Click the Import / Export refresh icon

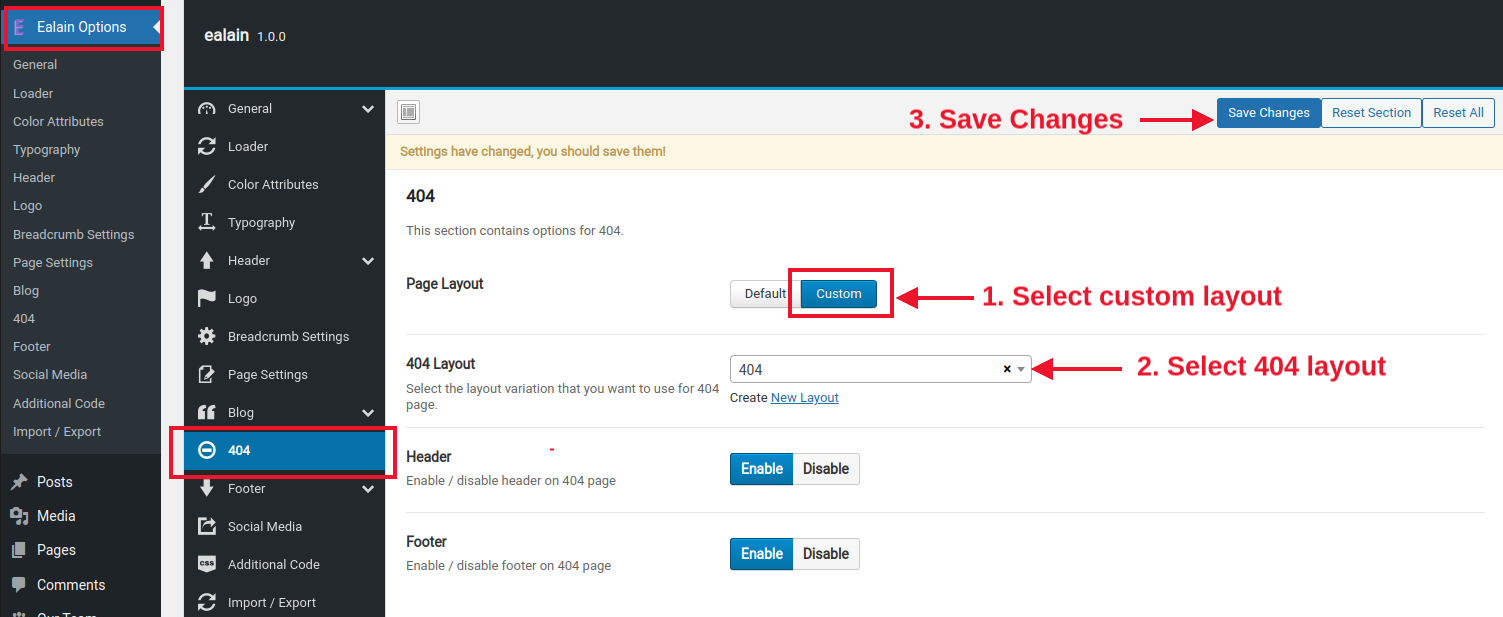point(207,602)
